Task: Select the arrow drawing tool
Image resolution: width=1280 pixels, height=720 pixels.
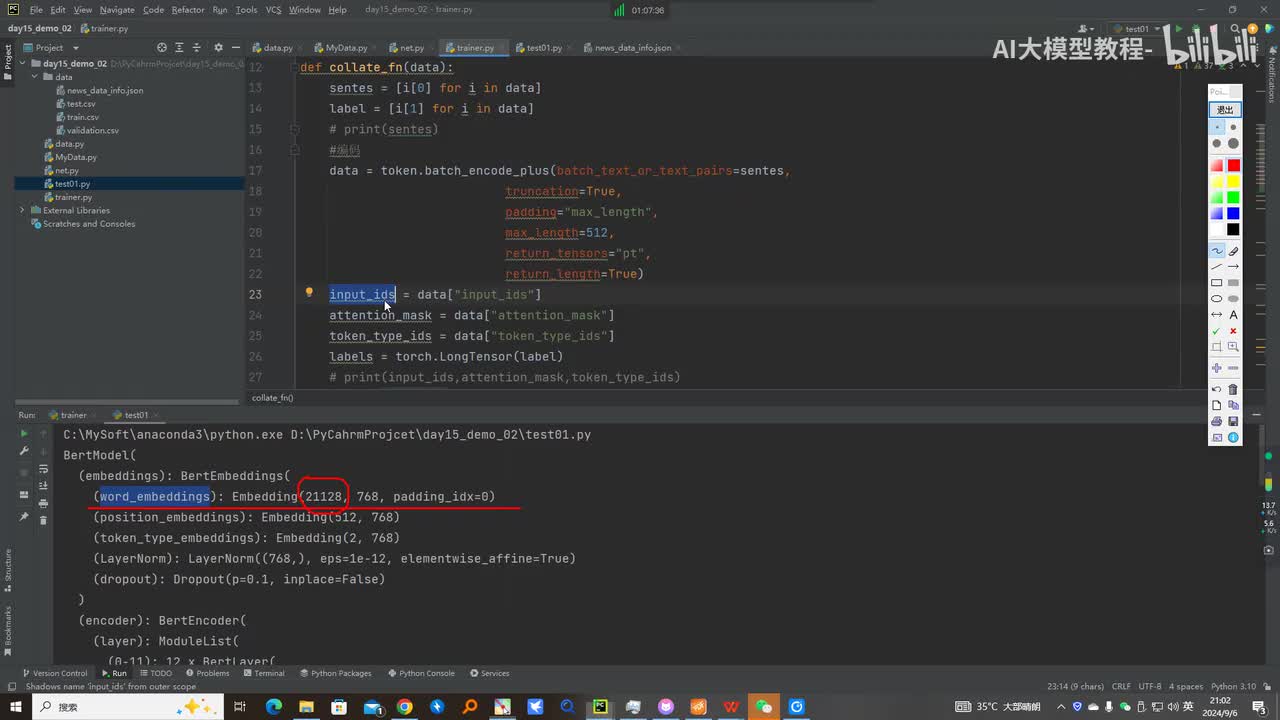Action: (1233, 267)
